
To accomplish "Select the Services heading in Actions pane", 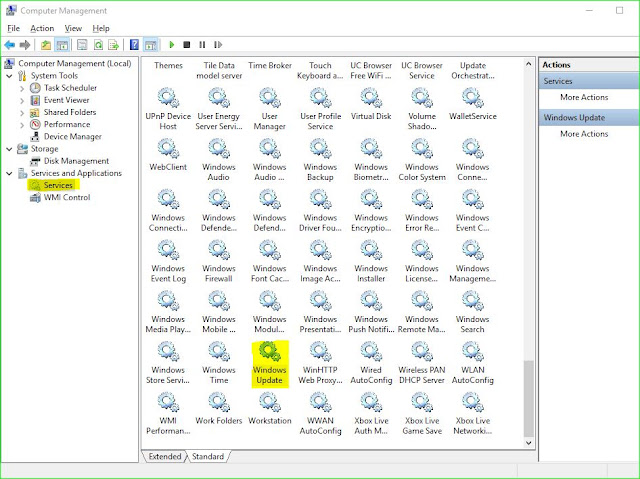I will click(x=589, y=81).
